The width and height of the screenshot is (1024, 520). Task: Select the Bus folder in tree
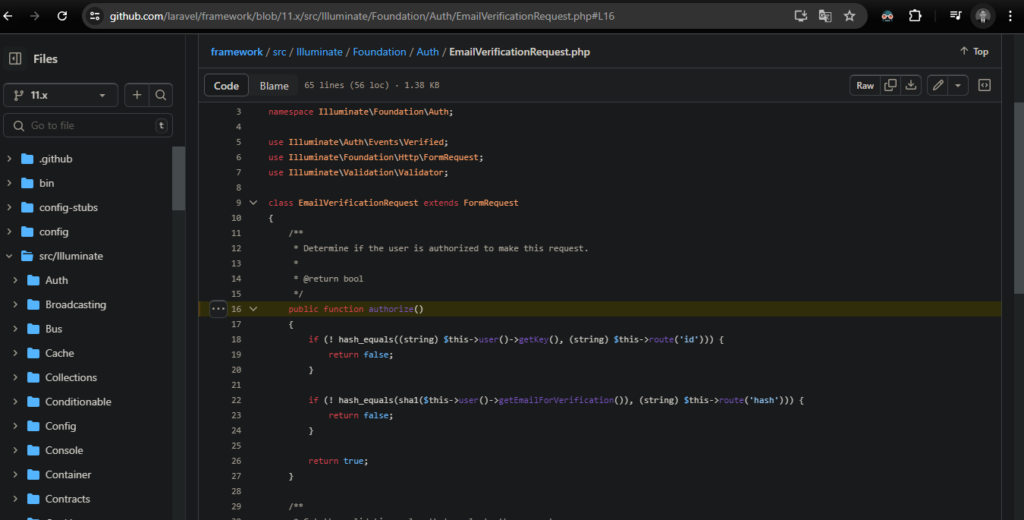[54, 329]
